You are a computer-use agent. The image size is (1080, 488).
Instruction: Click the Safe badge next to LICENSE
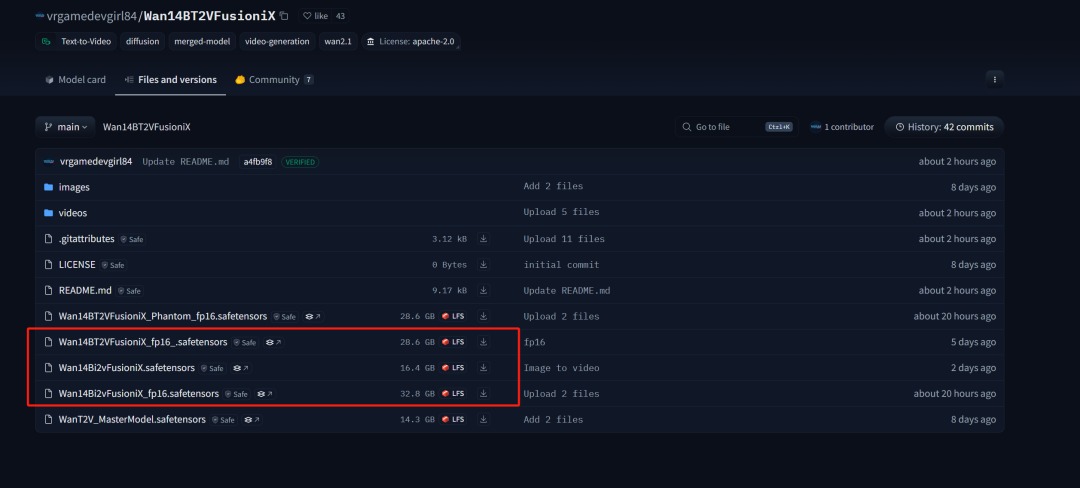click(113, 265)
